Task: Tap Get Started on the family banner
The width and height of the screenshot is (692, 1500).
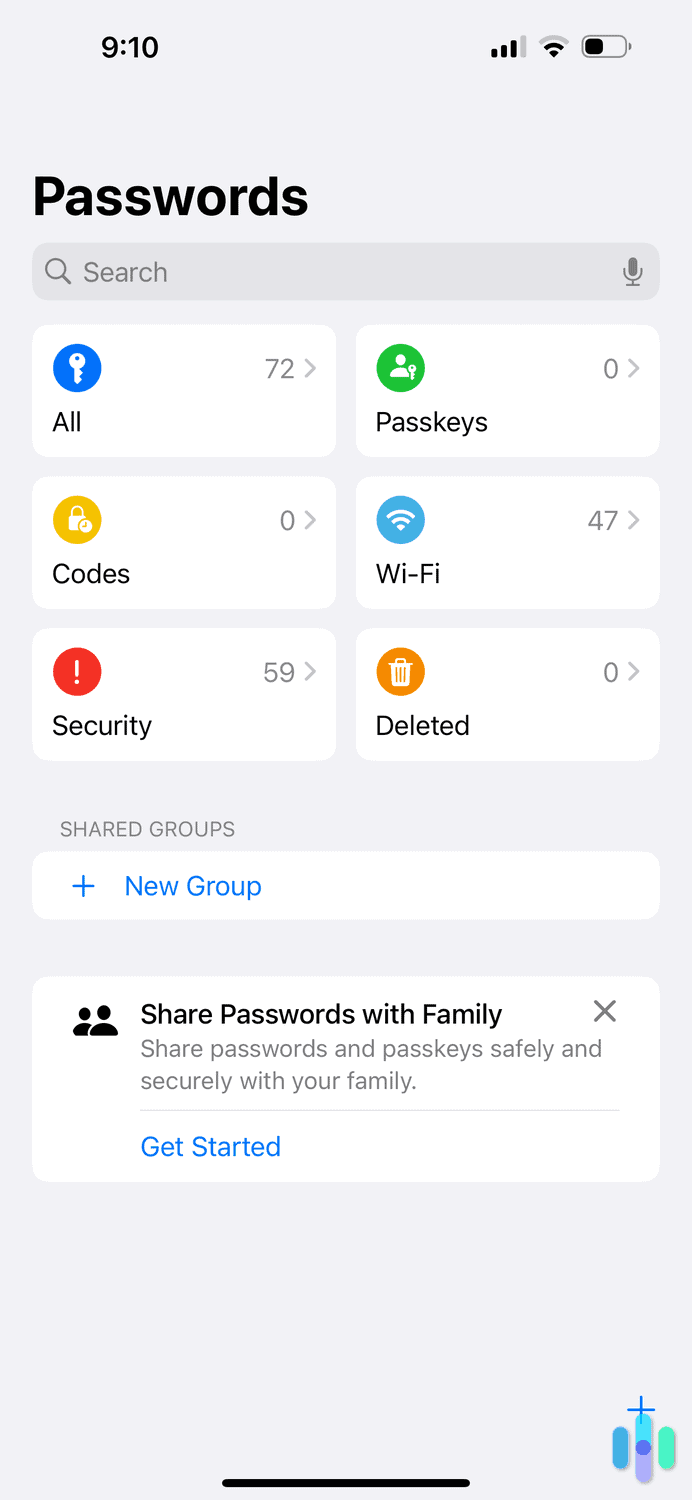Action: coord(211,1146)
